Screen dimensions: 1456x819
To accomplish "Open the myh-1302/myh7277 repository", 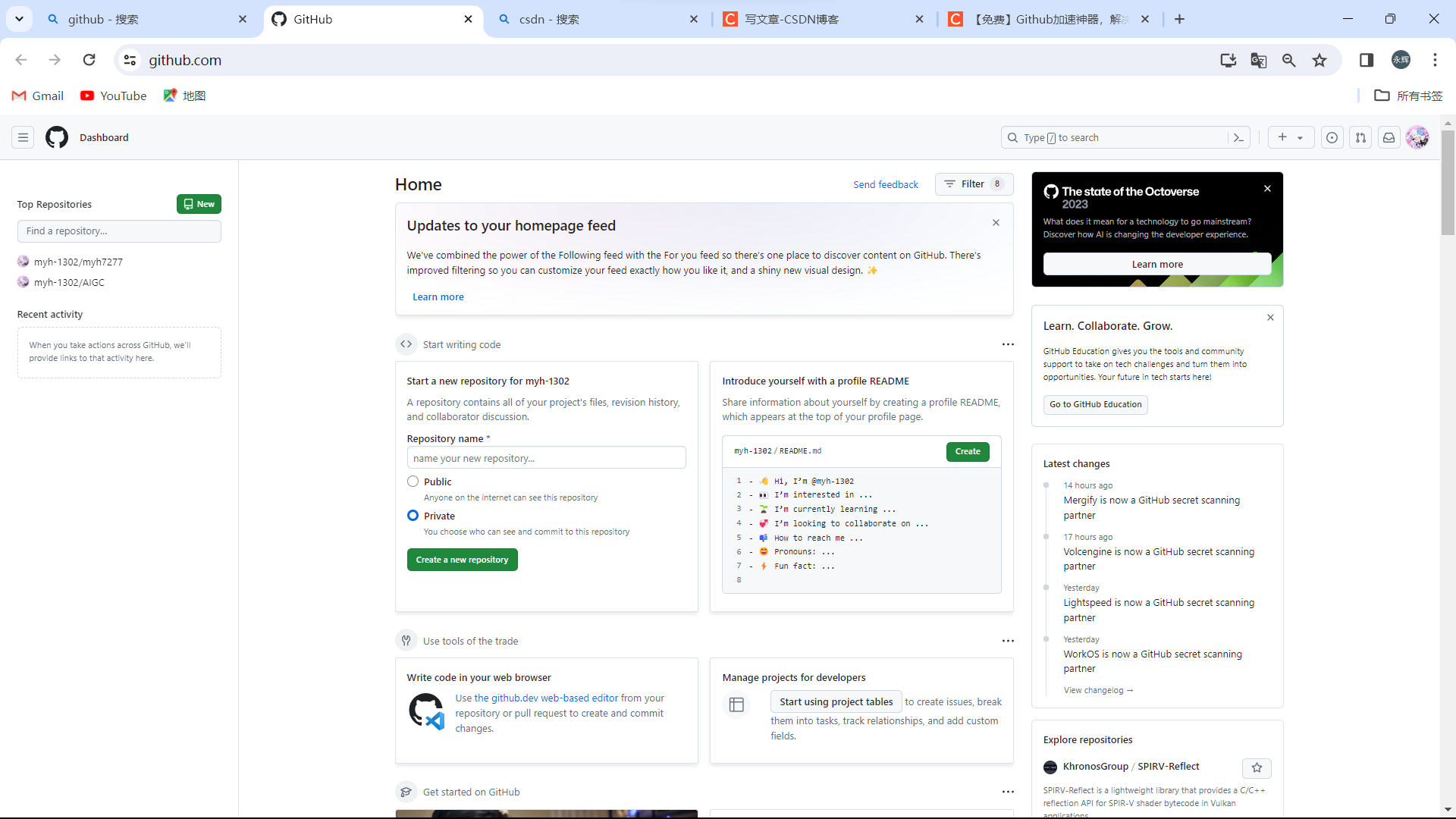I will tap(78, 262).
